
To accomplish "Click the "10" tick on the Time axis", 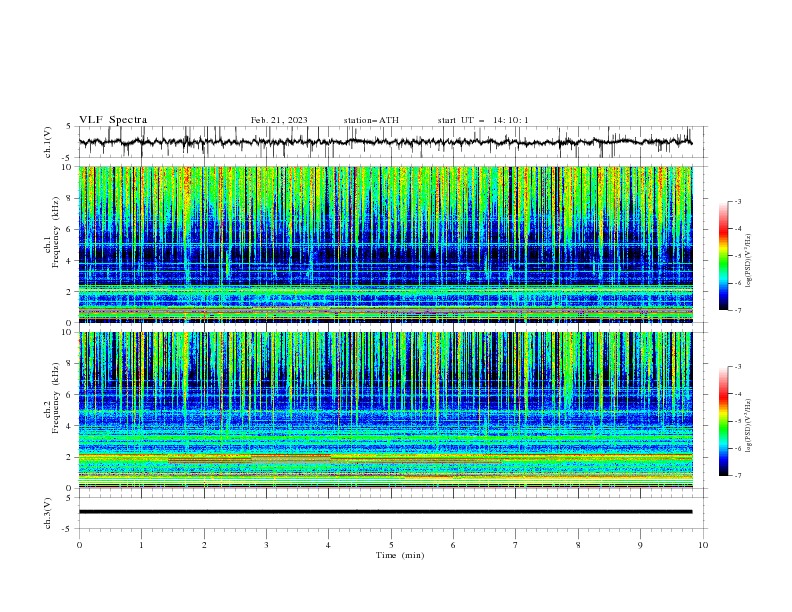I will click(x=703, y=545).
